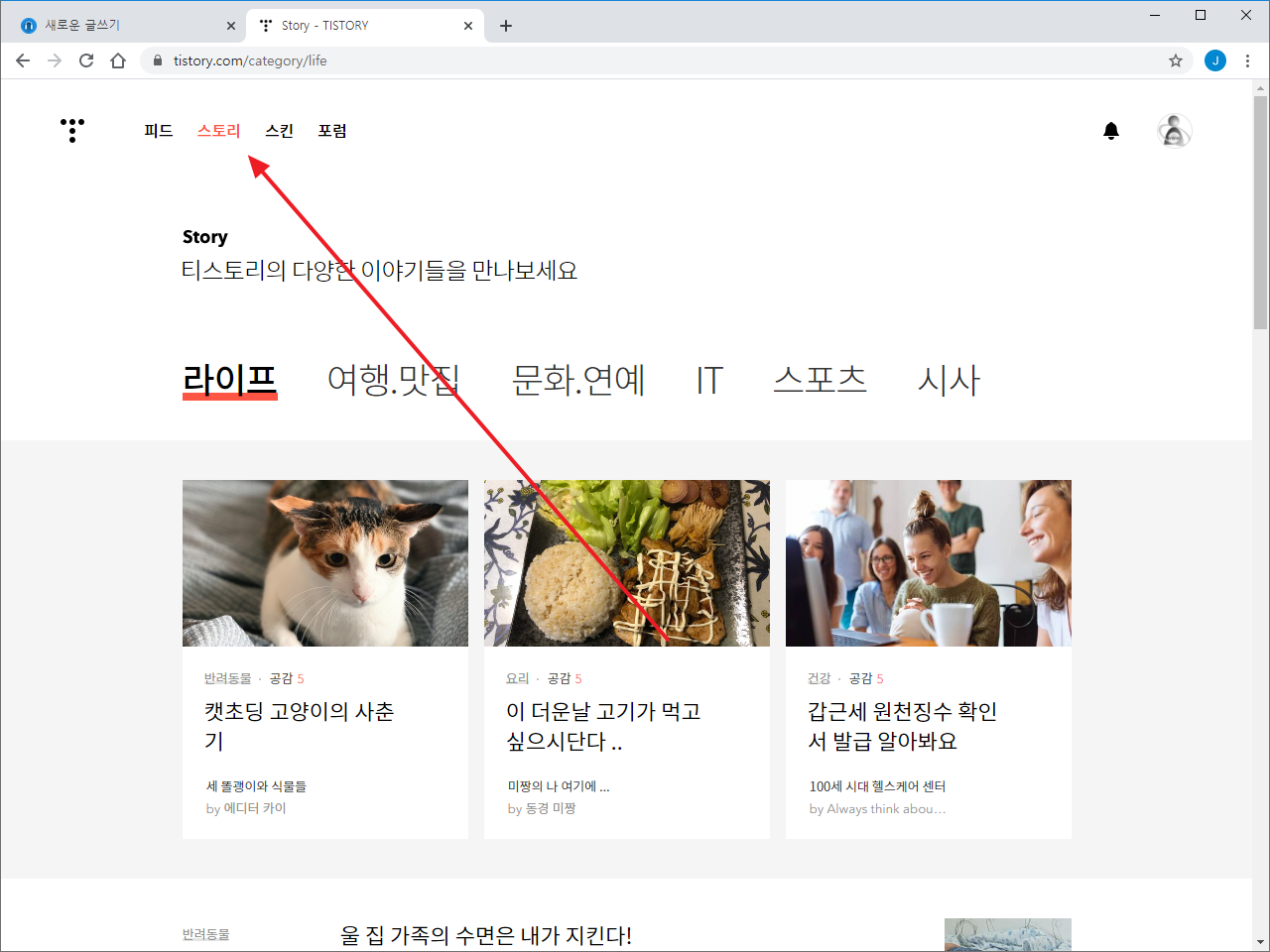1270x952 pixels.
Task: Open the smiling office group thumbnail
Action: [x=929, y=563]
